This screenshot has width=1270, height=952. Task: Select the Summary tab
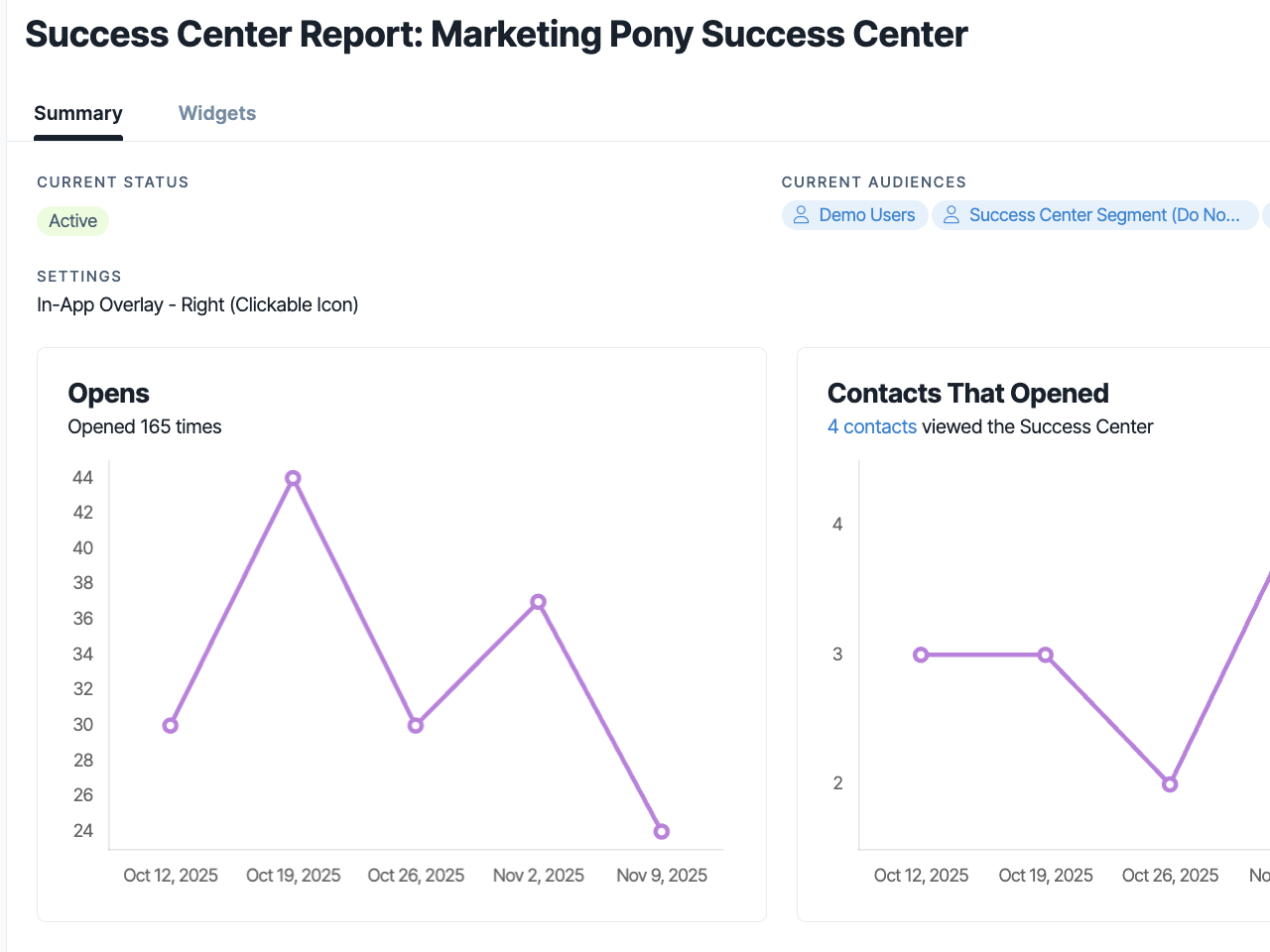click(78, 113)
